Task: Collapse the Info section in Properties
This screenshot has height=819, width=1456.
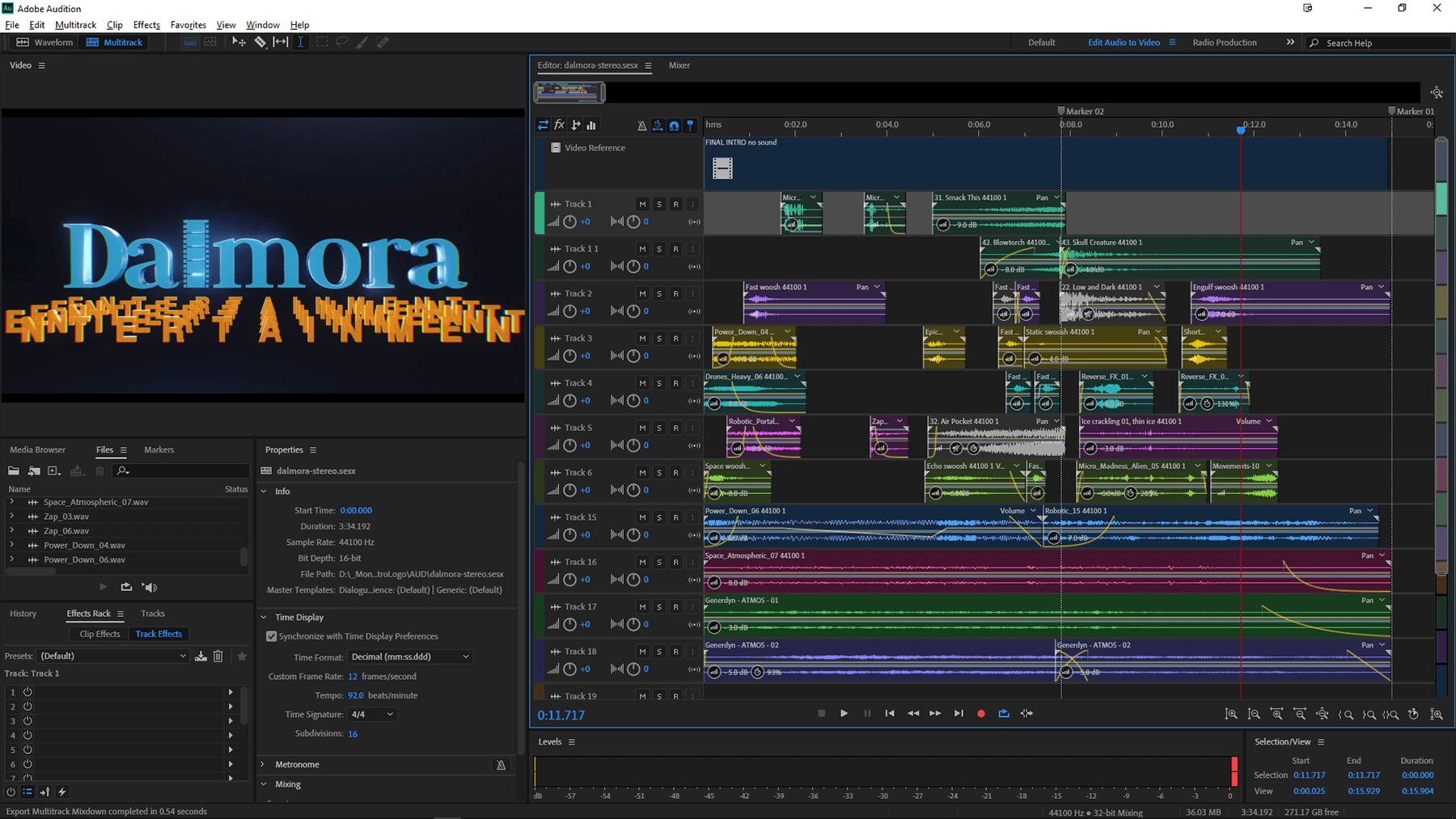Action: pyautogui.click(x=264, y=492)
